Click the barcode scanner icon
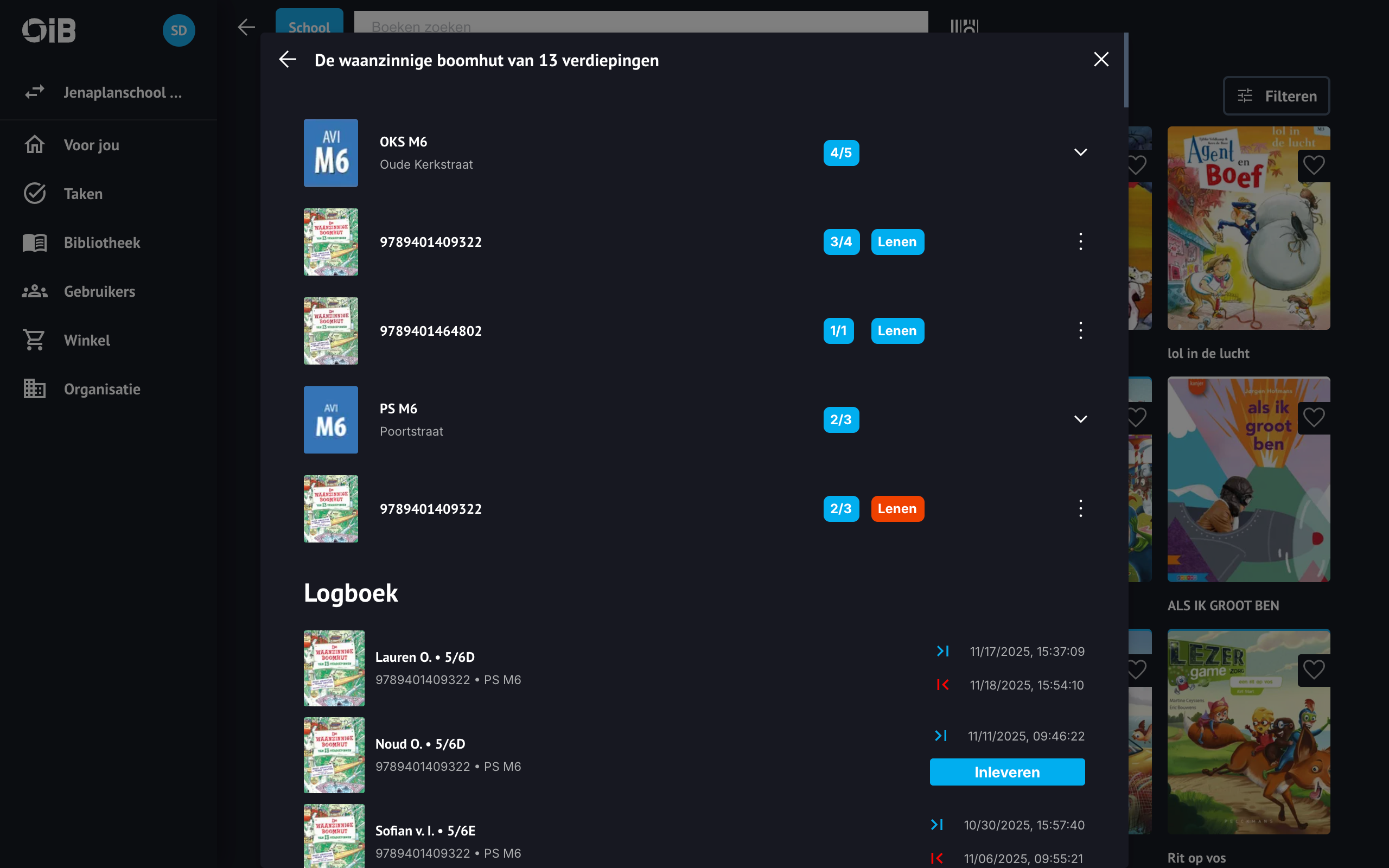The image size is (1389, 868). click(x=964, y=27)
